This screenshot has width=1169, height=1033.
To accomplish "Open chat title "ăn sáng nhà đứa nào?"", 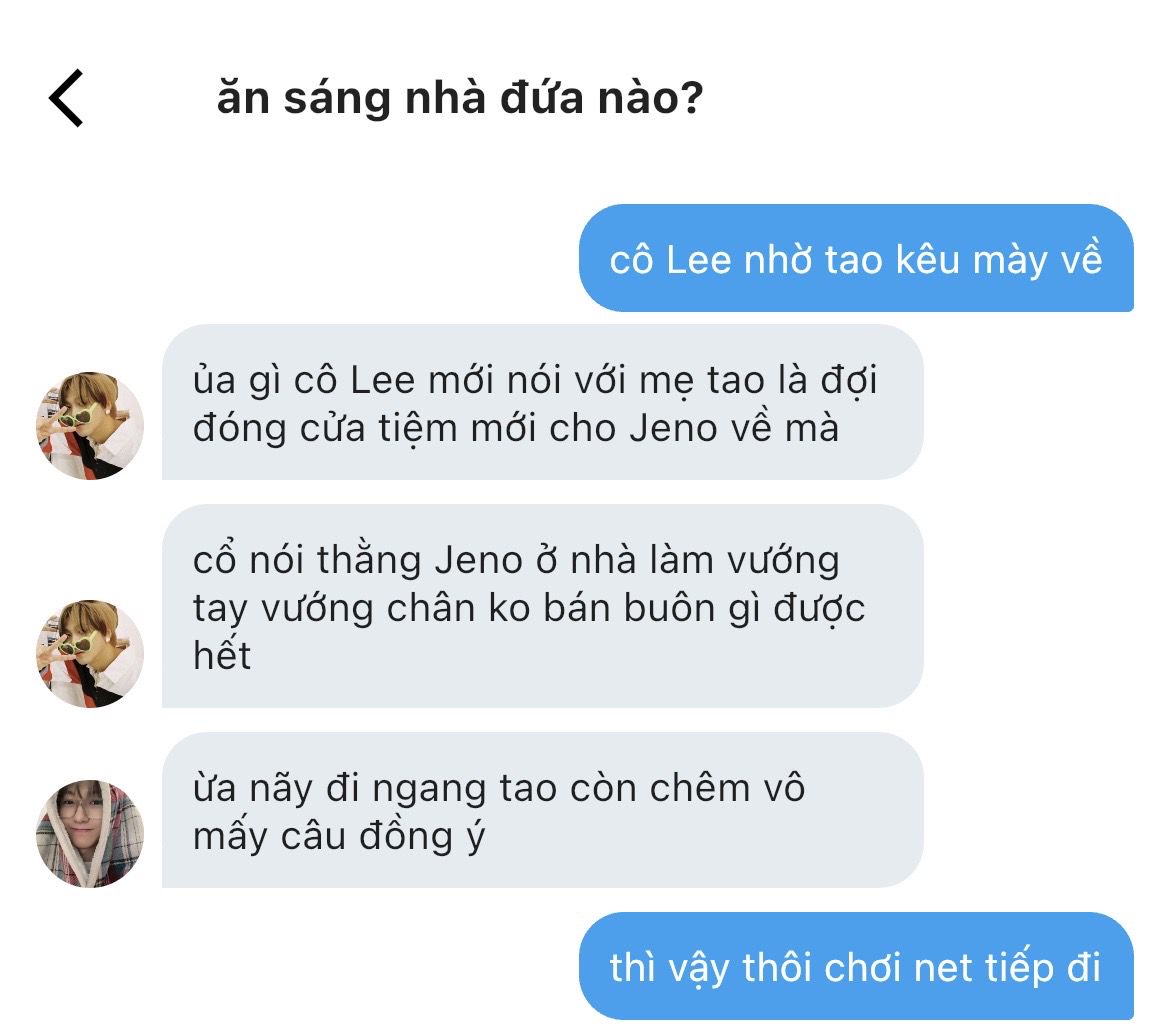I will point(459,99).
